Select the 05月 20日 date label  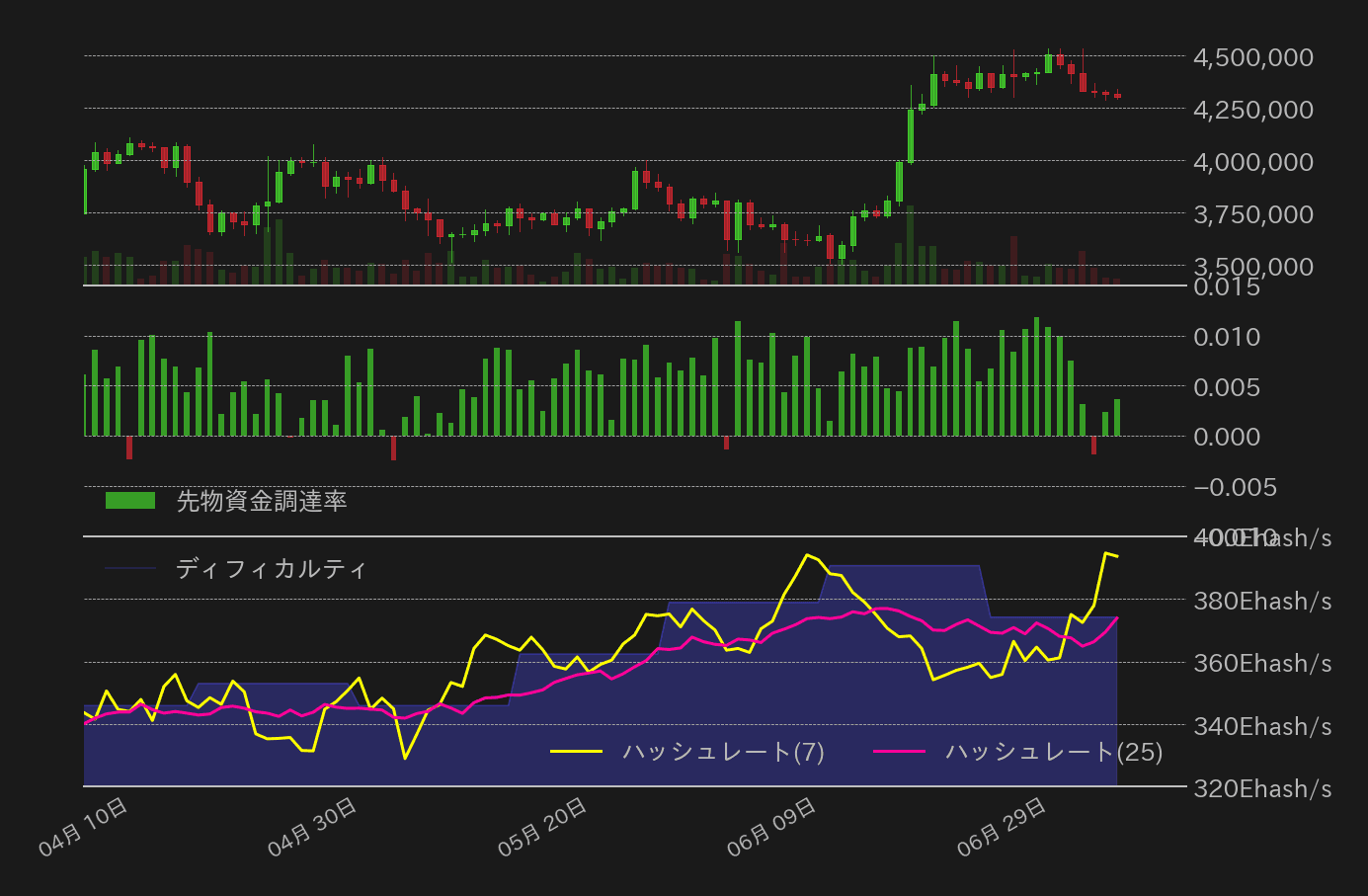(x=543, y=827)
